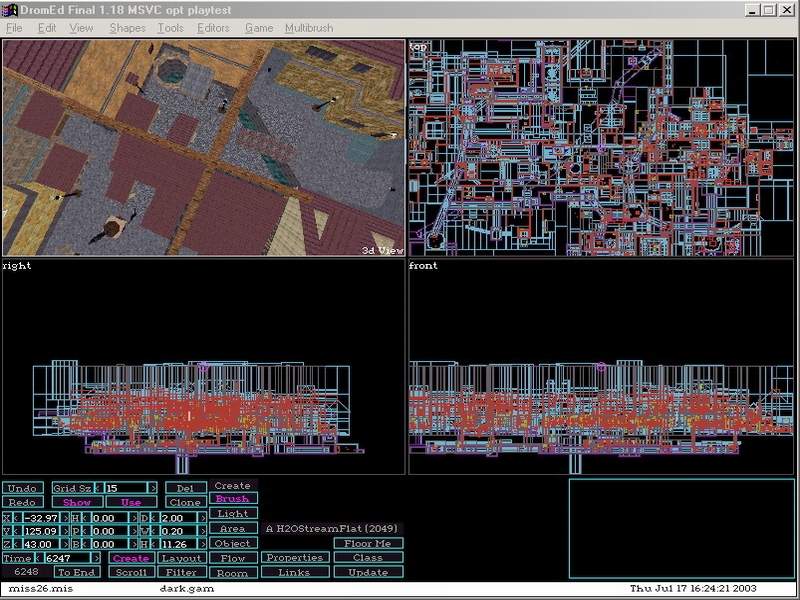Open the View menu
Image resolution: width=800 pixels, height=600 pixels.
coord(81,28)
